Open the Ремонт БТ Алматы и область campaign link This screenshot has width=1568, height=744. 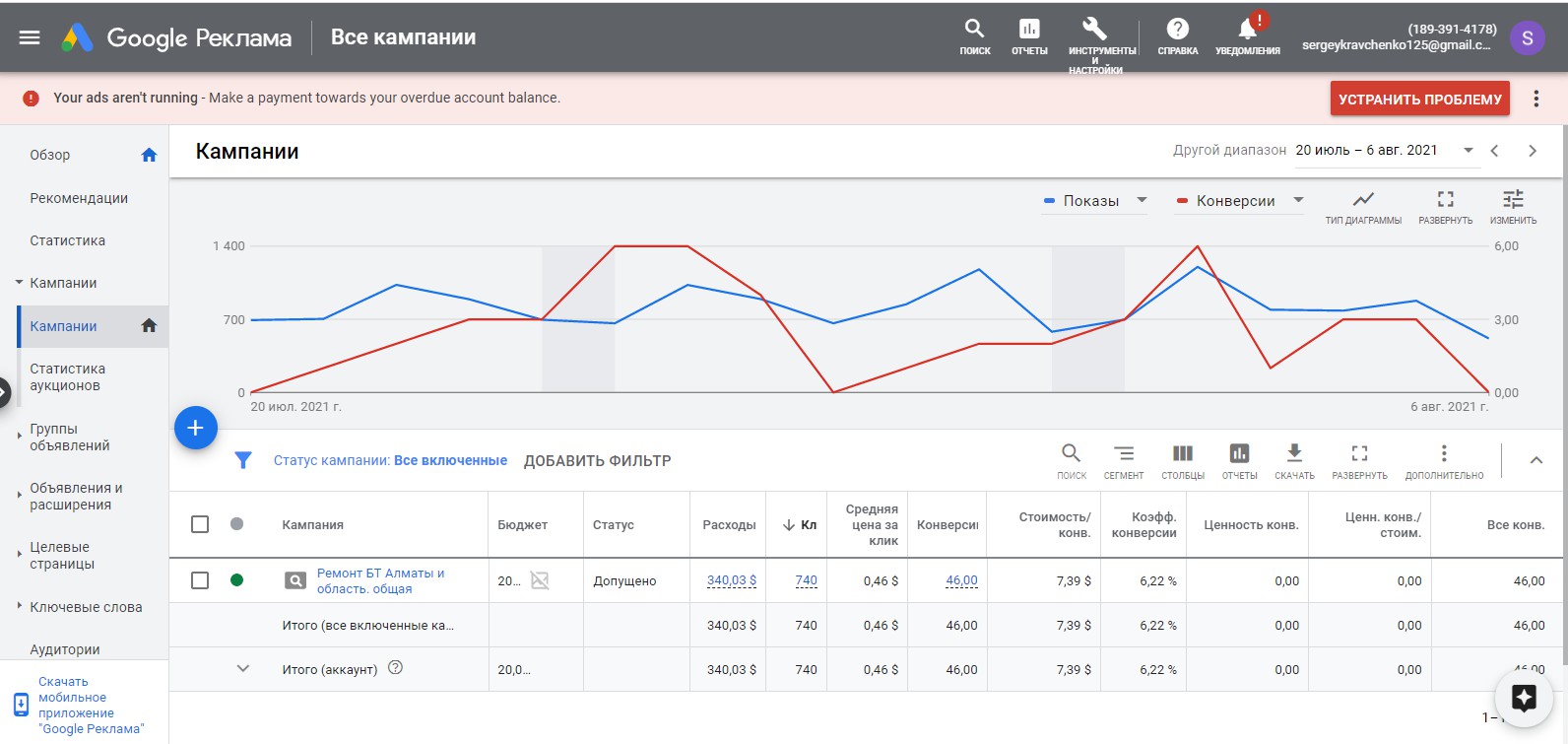(380, 580)
